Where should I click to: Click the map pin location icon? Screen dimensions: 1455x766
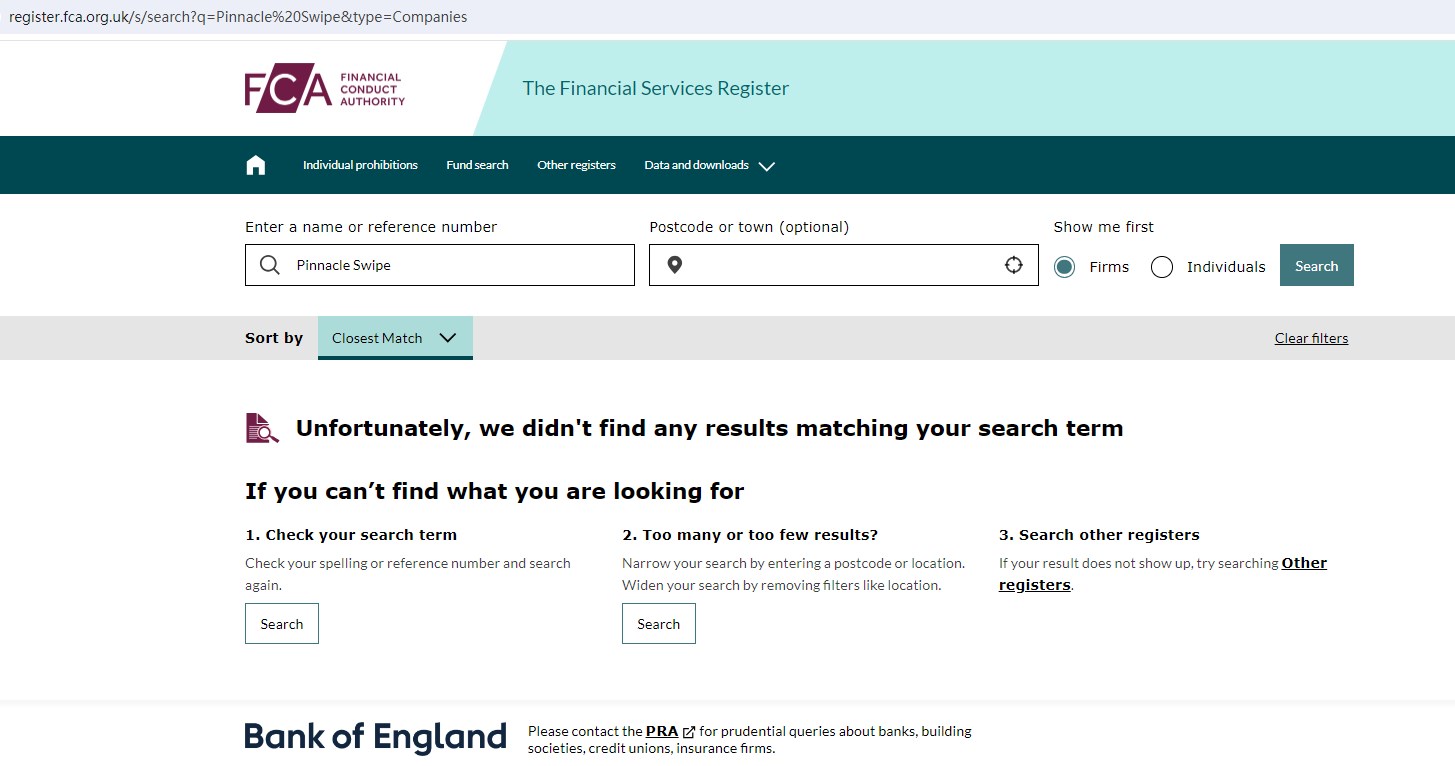(675, 265)
